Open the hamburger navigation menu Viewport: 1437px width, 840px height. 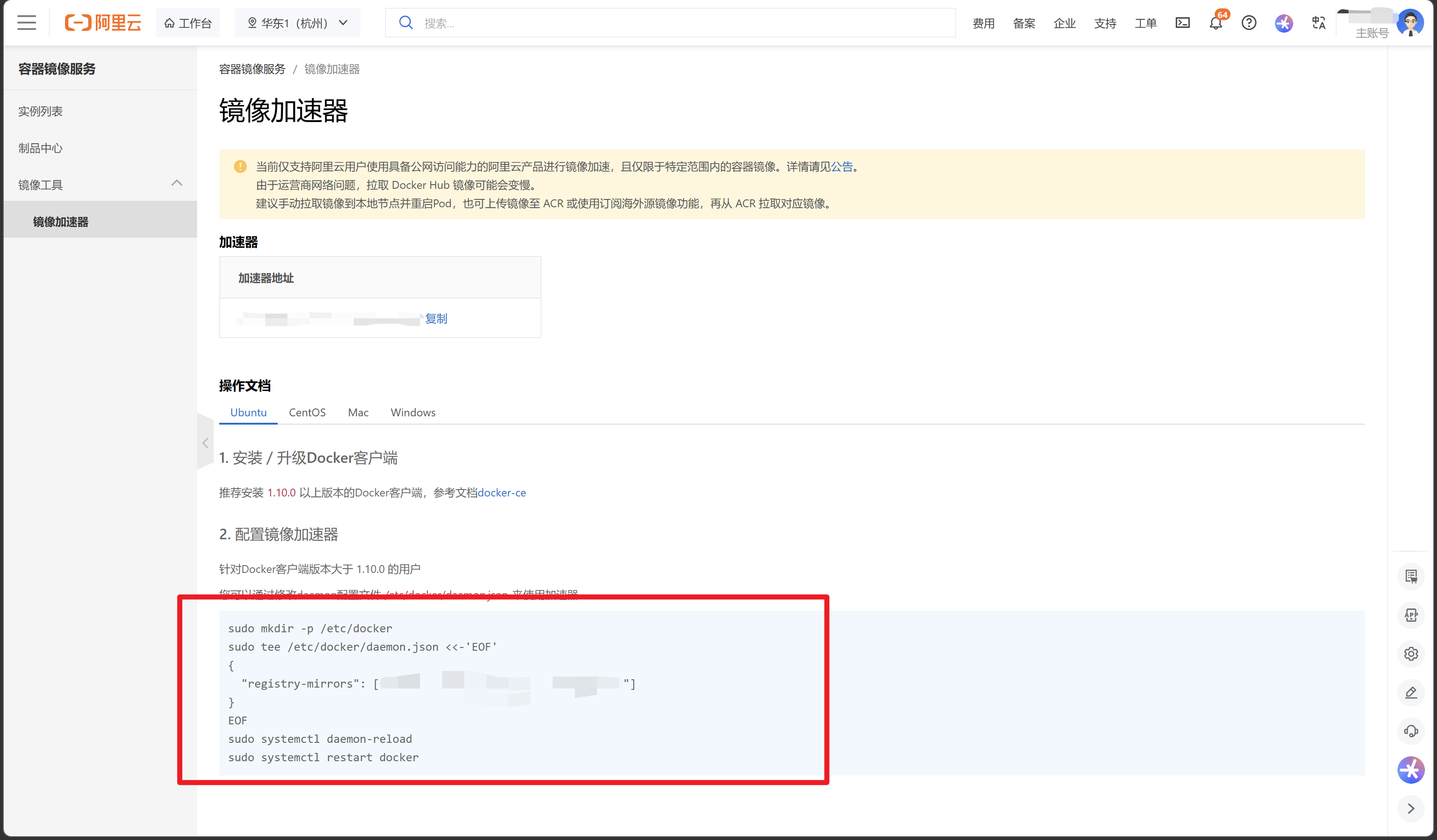(x=26, y=23)
